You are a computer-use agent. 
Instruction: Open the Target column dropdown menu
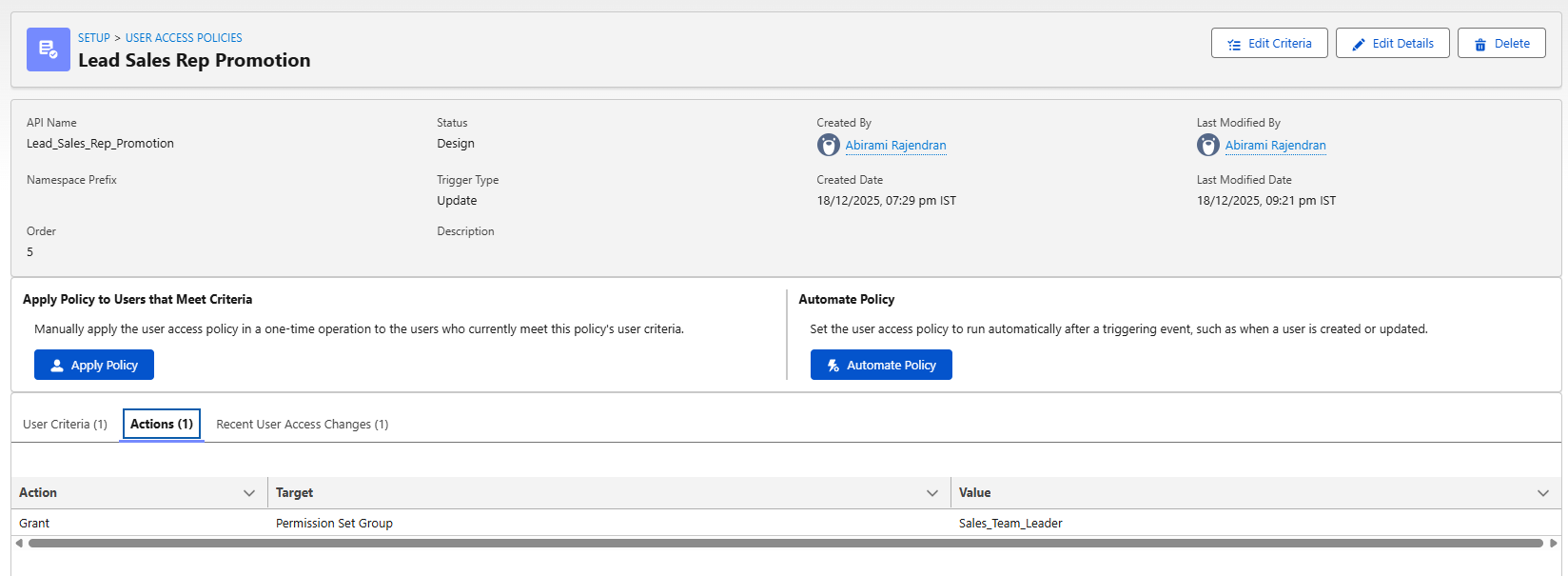pyautogui.click(x=932, y=493)
